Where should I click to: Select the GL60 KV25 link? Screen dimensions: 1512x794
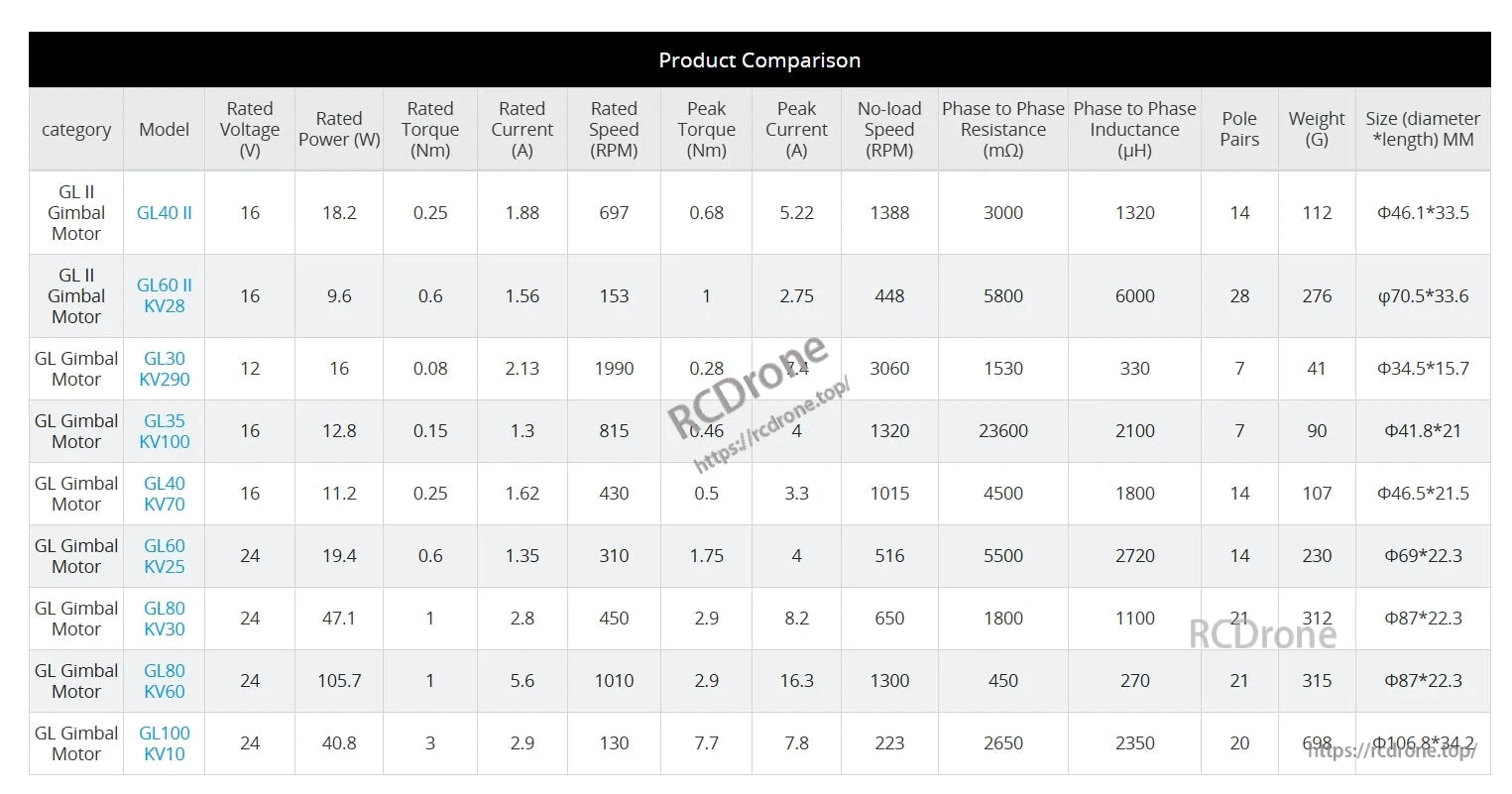[165, 556]
